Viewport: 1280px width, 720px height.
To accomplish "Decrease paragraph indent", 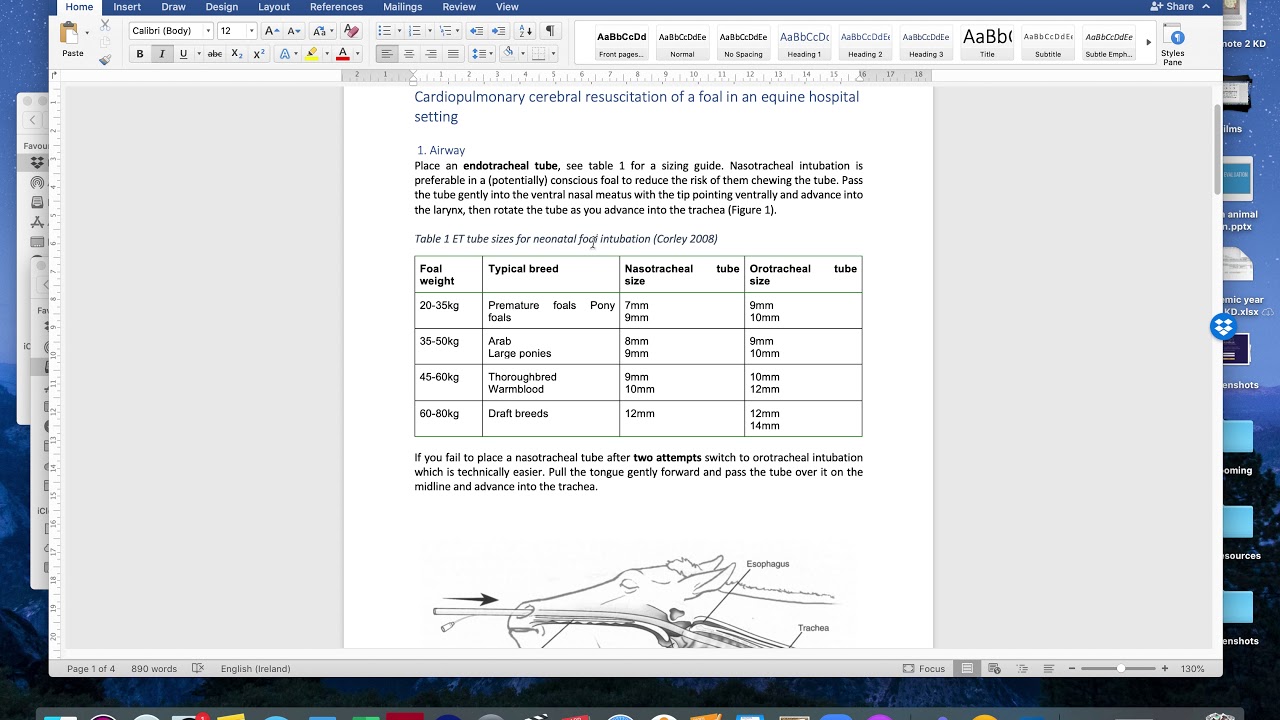I will (x=477, y=31).
